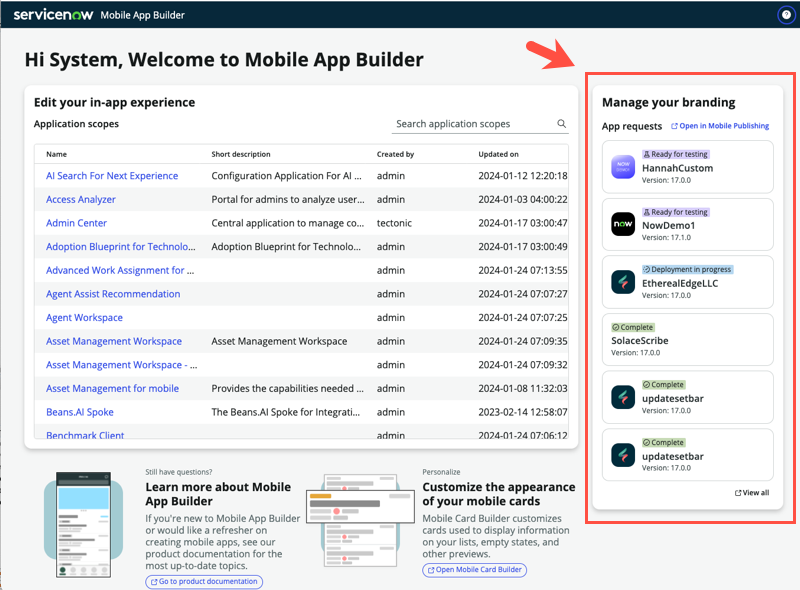Screen dimensions: 800x590
Task: Click the phone illustration for documentation
Action: coord(84,525)
